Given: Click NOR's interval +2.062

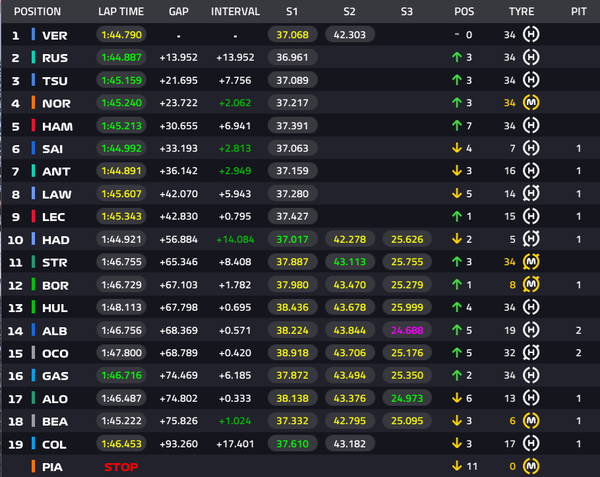Looking at the screenshot, I should [235, 103].
